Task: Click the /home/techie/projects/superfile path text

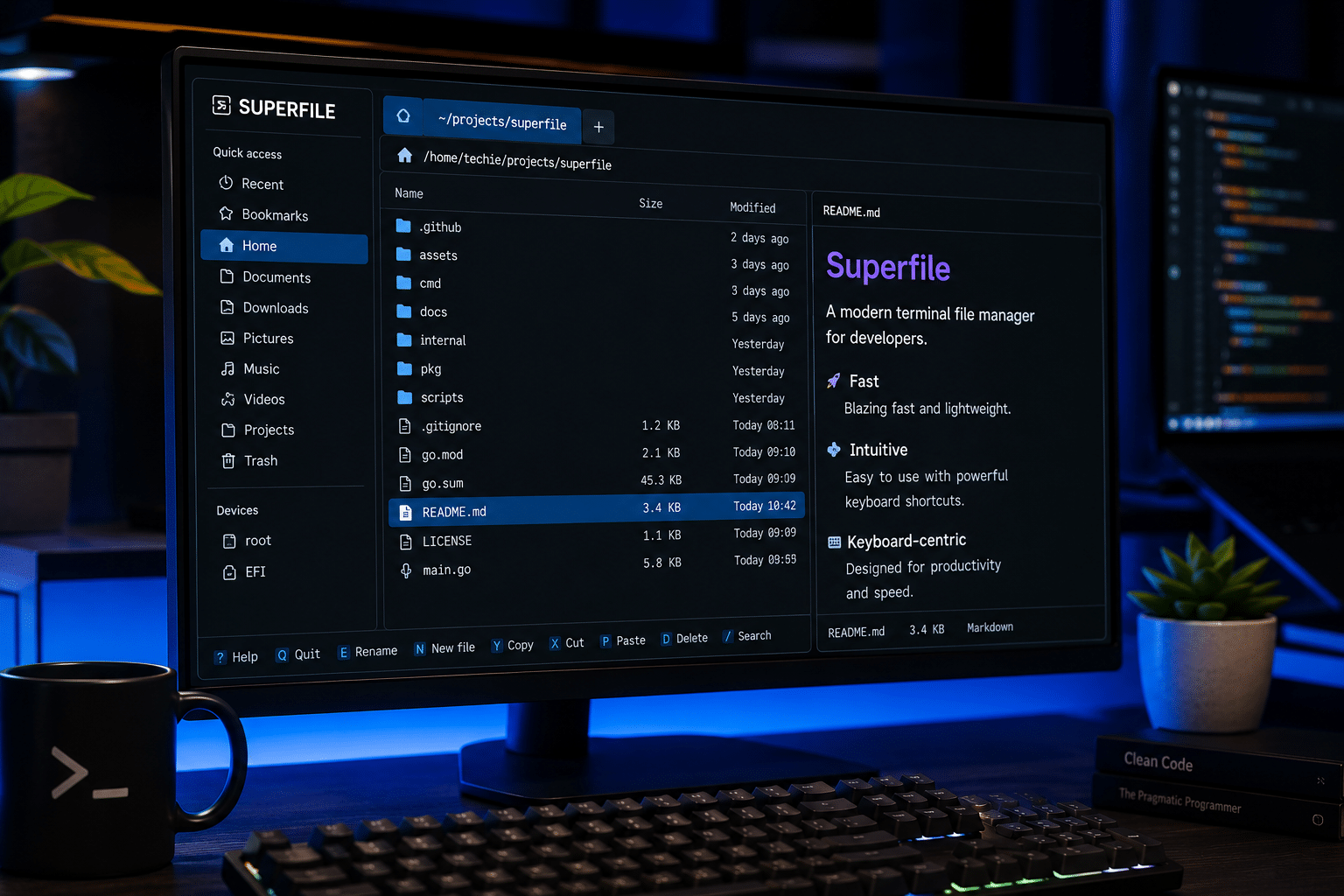Action: [517, 161]
